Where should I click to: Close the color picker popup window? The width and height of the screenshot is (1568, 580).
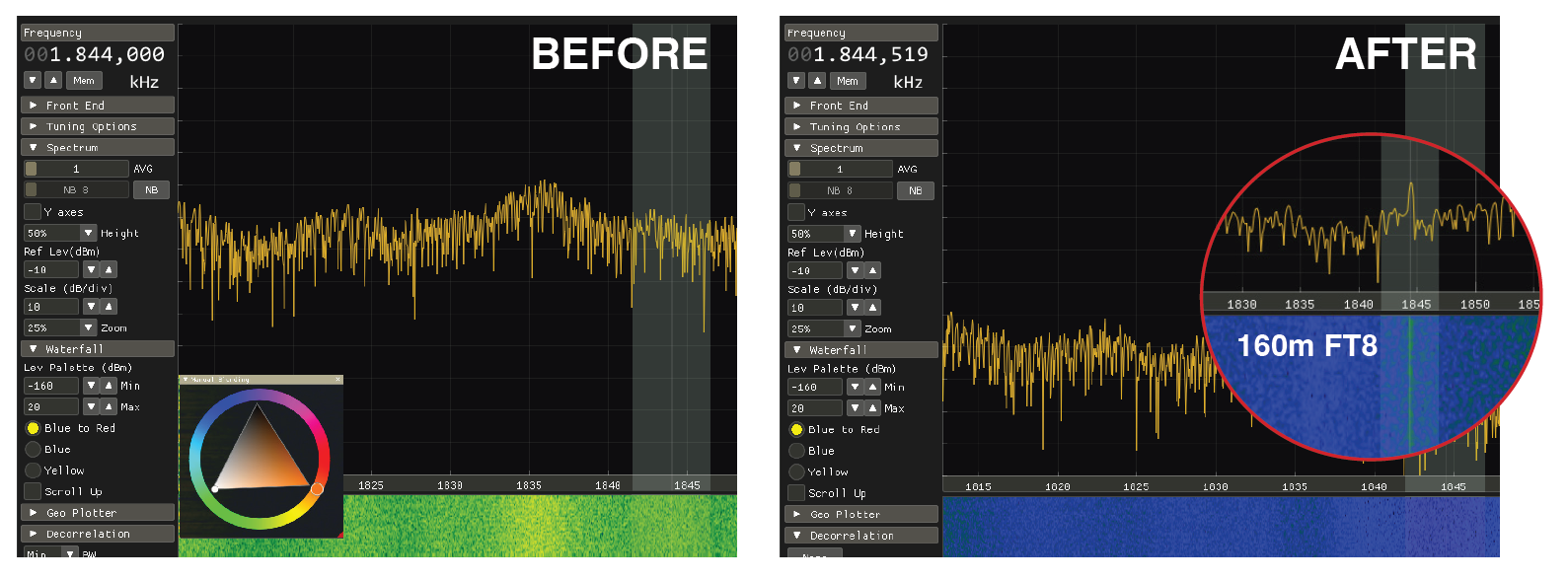[x=337, y=380]
